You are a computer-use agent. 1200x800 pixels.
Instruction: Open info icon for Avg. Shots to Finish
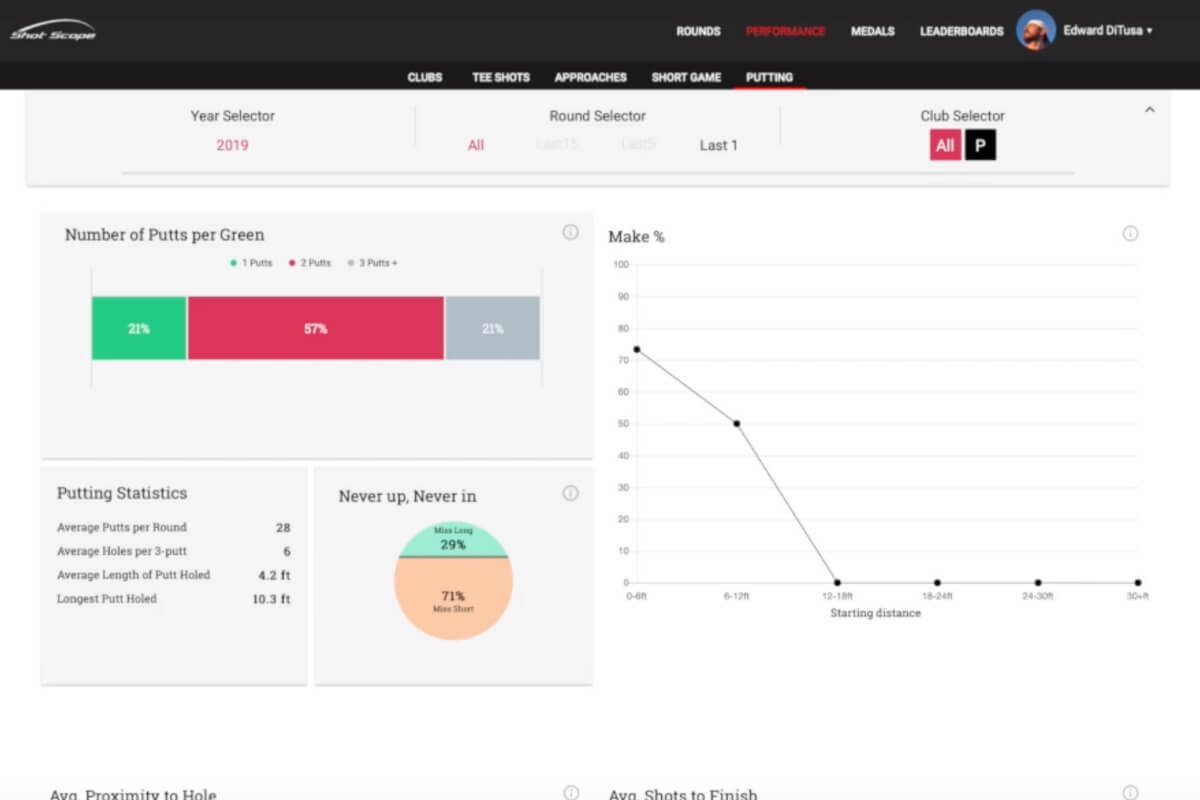[x=1130, y=792]
